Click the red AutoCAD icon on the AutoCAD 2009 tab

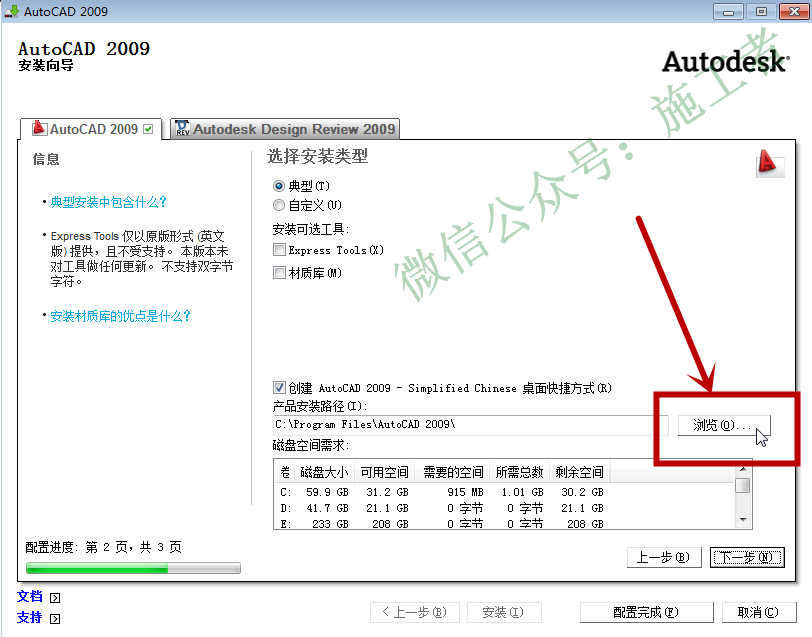(x=38, y=128)
